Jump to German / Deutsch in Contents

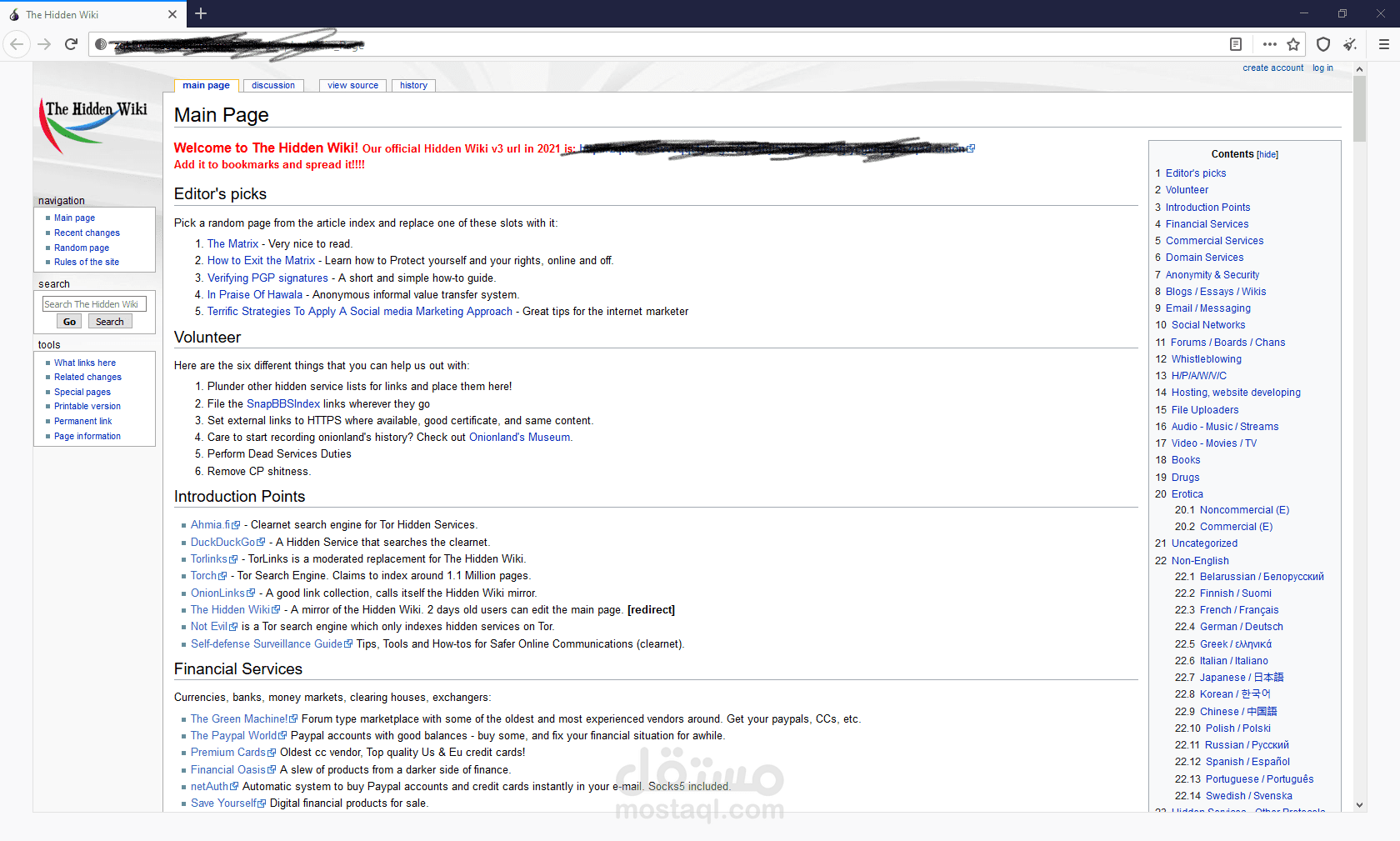point(1242,627)
